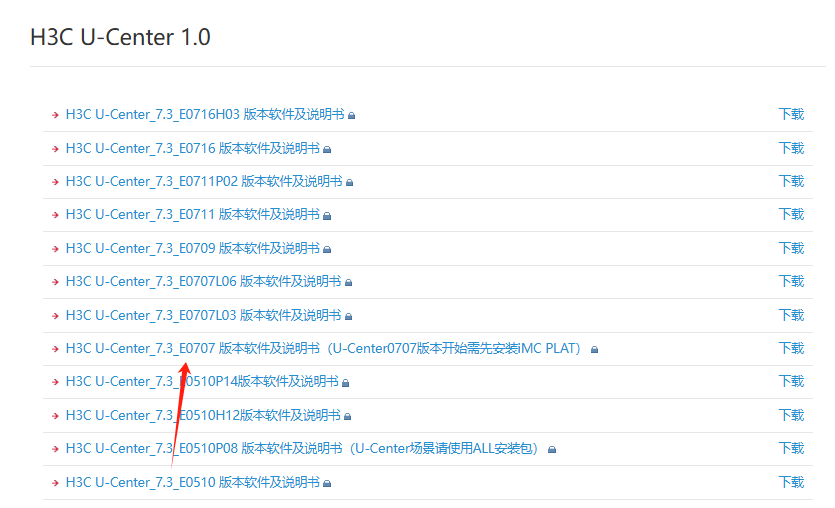Click red arrow bullet before E0707L06

tap(55, 282)
